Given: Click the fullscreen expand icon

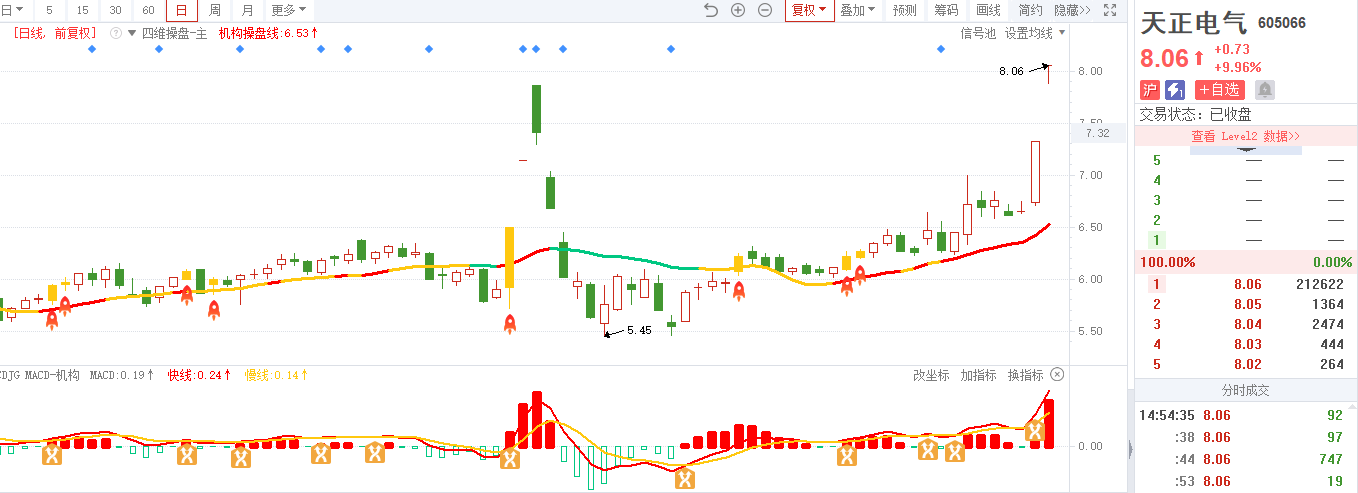Looking at the screenshot, I should pos(1109,10).
